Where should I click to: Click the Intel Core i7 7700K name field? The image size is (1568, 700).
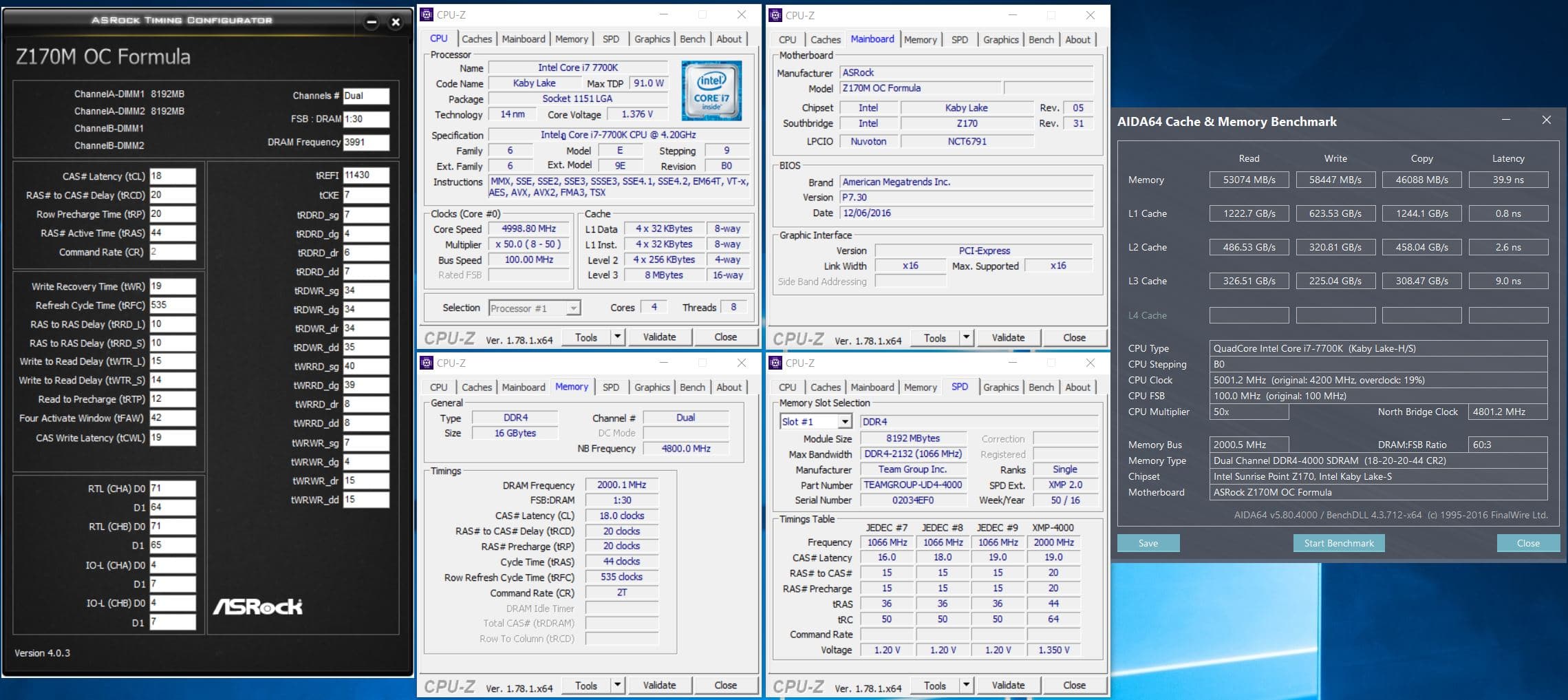click(x=578, y=67)
